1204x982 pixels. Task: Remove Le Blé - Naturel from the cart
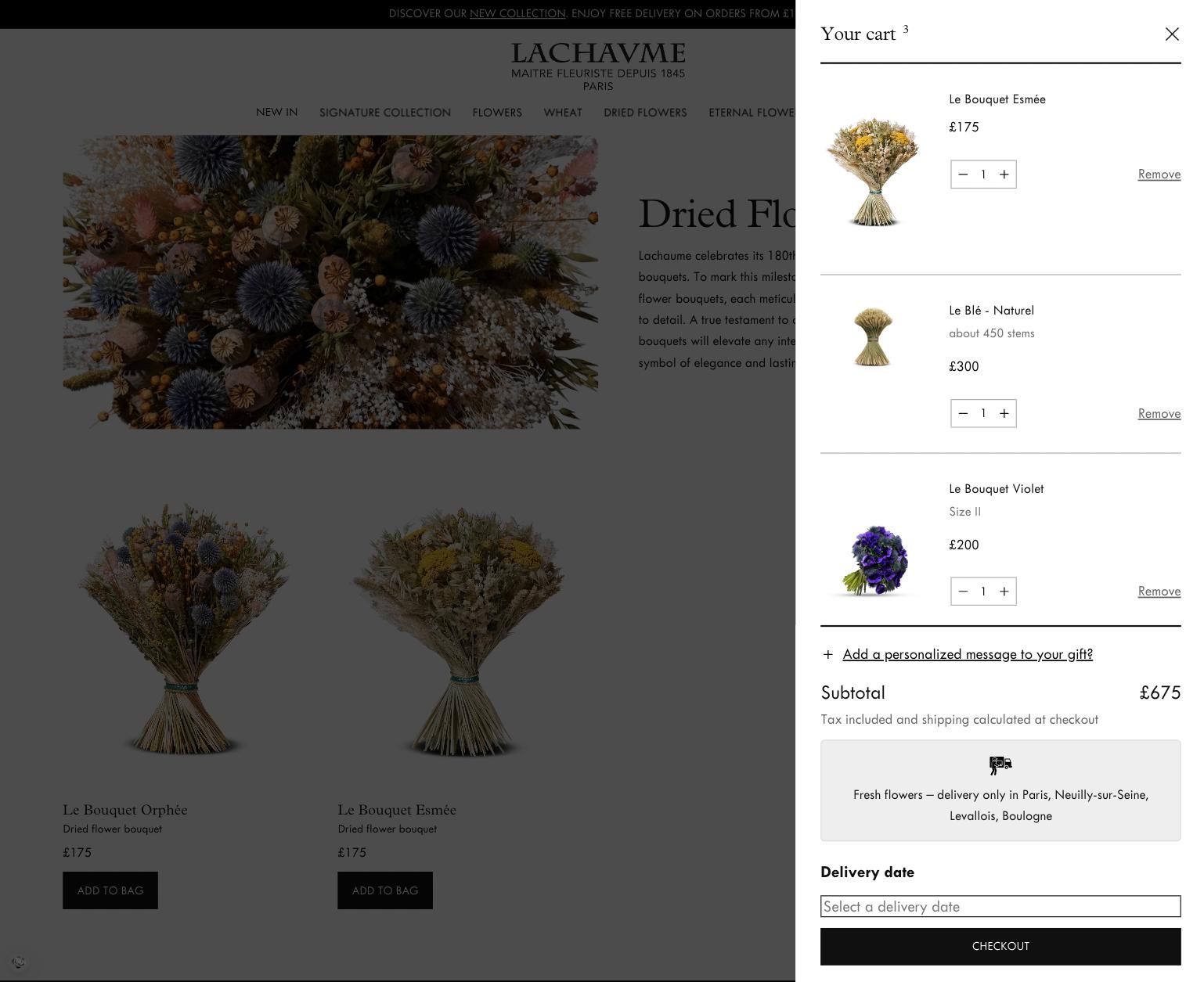[1159, 413]
